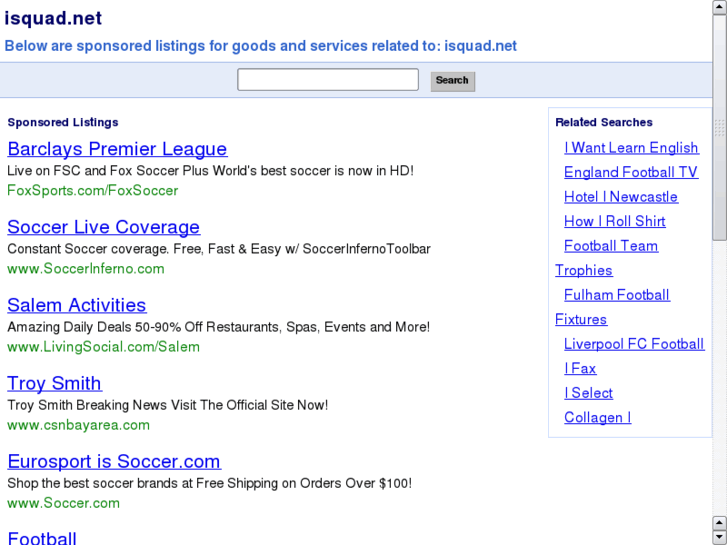
Task: Select Hotel I Newcastle related search
Action: pyautogui.click(x=621, y=197)
